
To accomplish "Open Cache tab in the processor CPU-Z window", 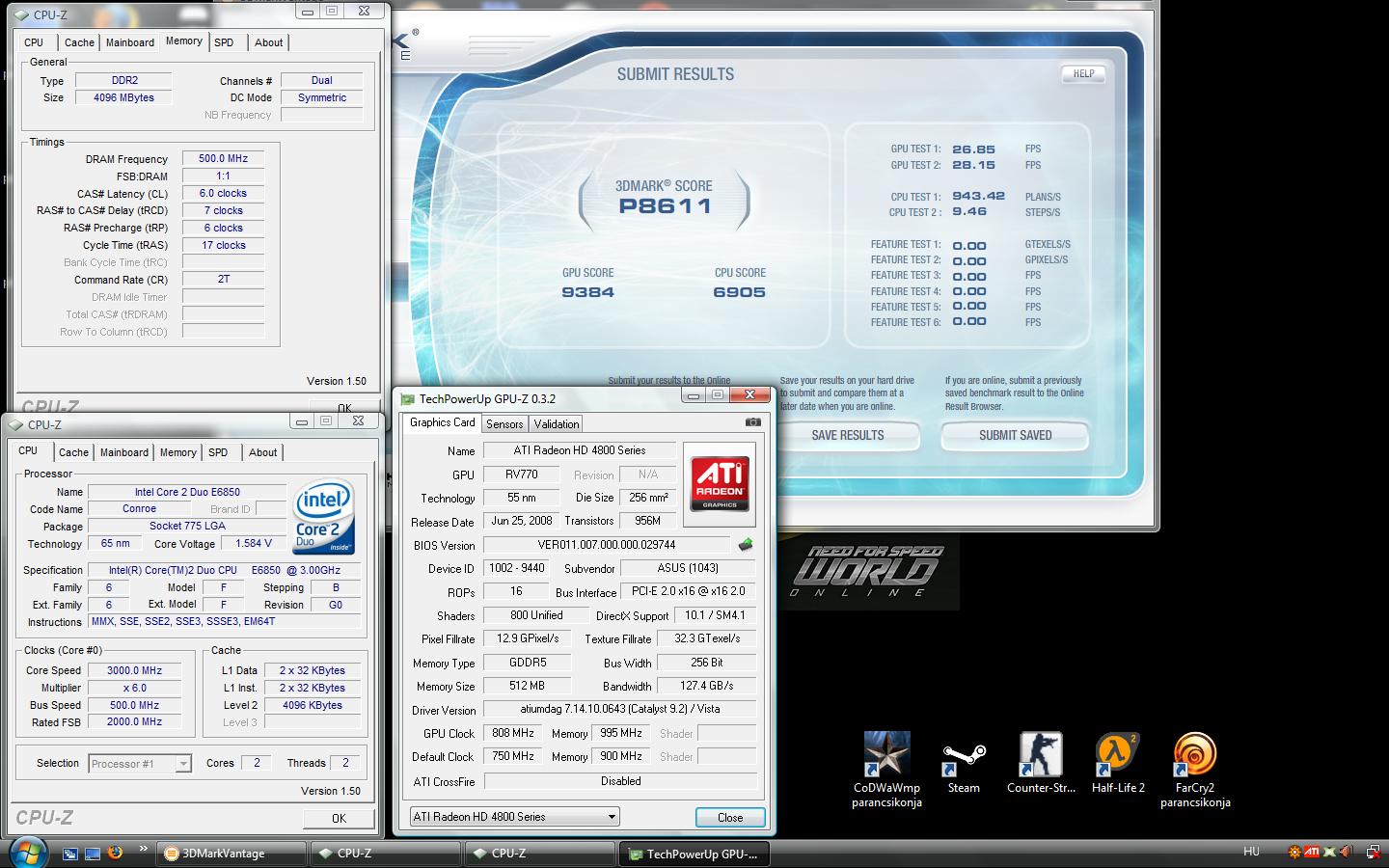I will [73, 452].
